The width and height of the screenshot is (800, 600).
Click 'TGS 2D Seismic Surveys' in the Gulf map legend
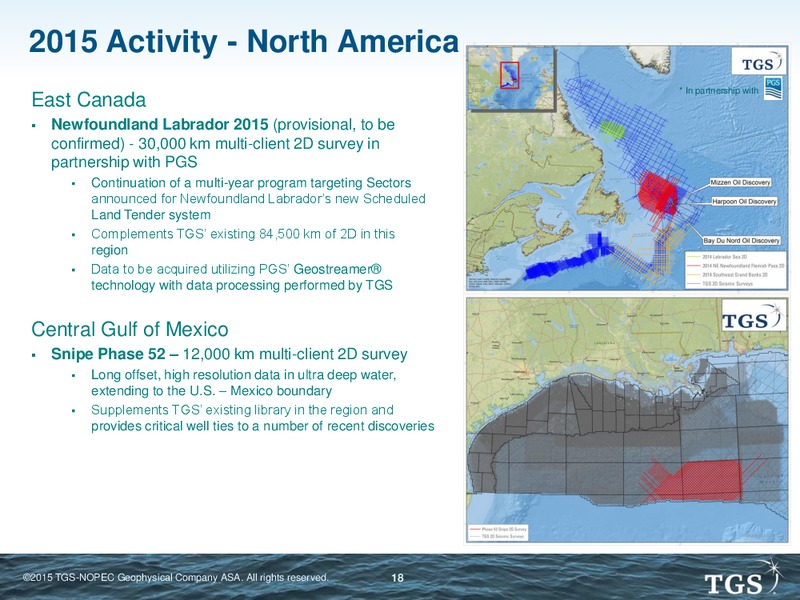[497, 537]
